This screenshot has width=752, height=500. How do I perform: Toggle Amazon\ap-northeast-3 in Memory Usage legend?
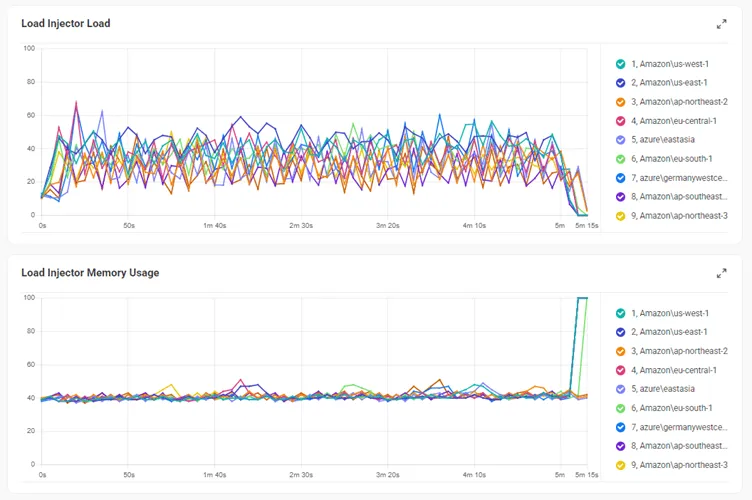pos(621,465)
